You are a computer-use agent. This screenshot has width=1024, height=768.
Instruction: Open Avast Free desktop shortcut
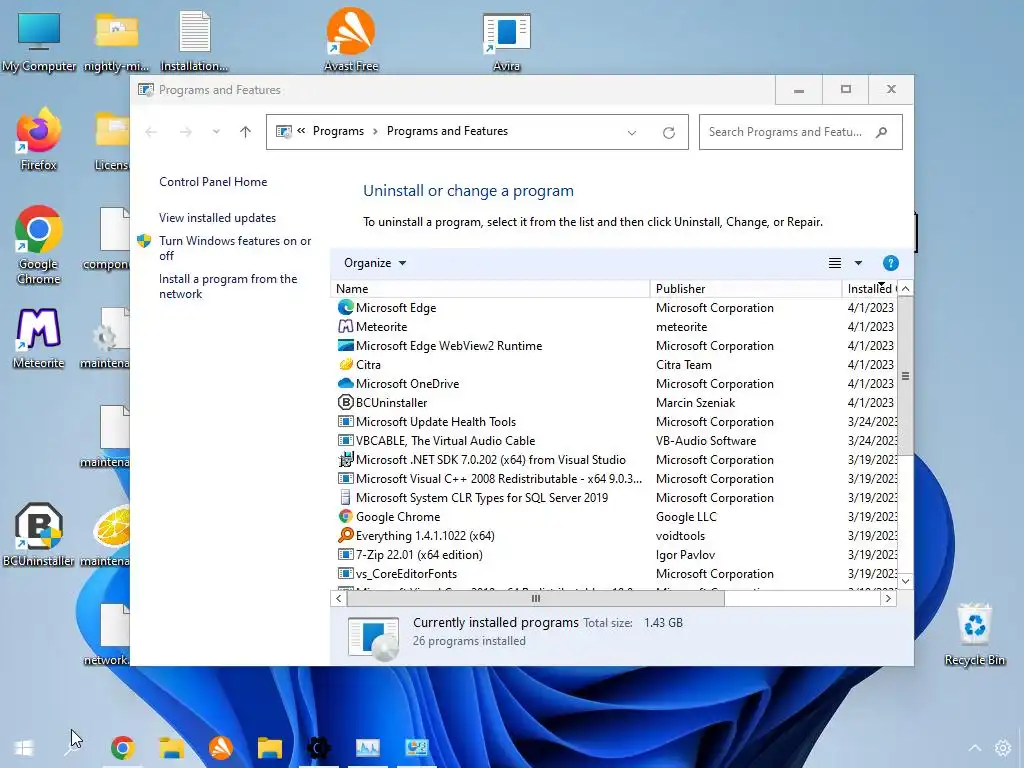(351, 40)
